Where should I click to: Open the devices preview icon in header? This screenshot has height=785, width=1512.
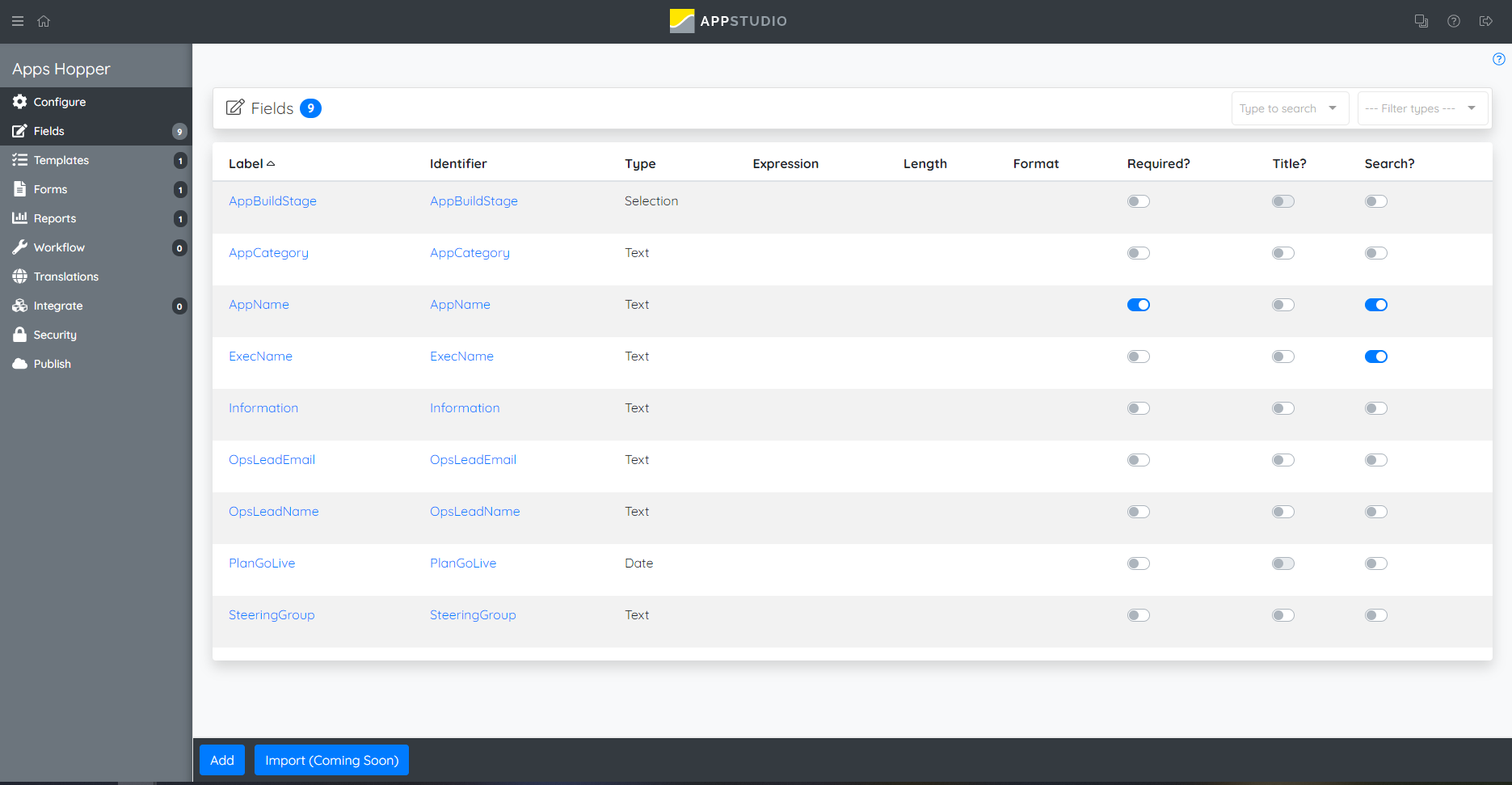click(x=1421, y=21)
